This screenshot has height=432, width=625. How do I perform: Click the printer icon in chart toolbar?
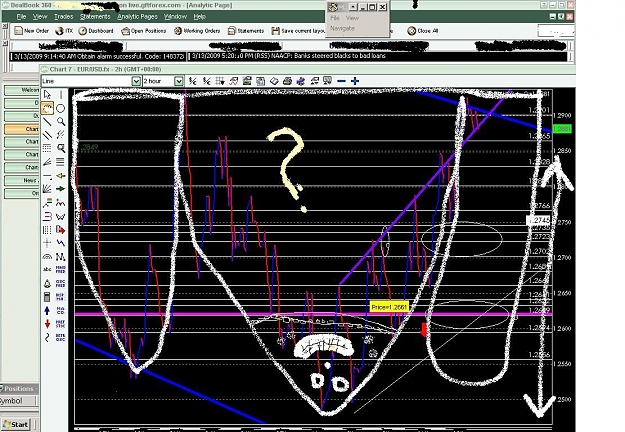coord(287,81)
